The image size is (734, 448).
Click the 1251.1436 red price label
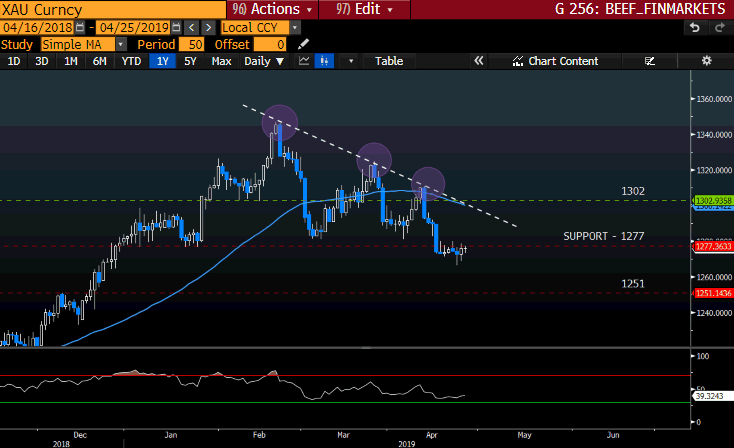(x=713, y=293)
